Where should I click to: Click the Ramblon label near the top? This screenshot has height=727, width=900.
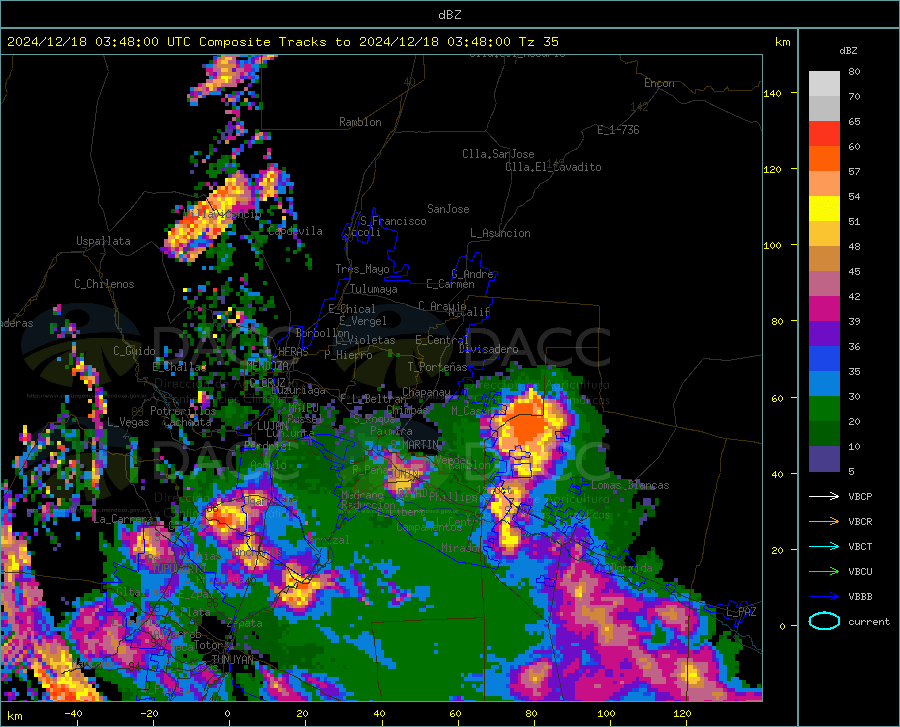(x=360, y=122)
